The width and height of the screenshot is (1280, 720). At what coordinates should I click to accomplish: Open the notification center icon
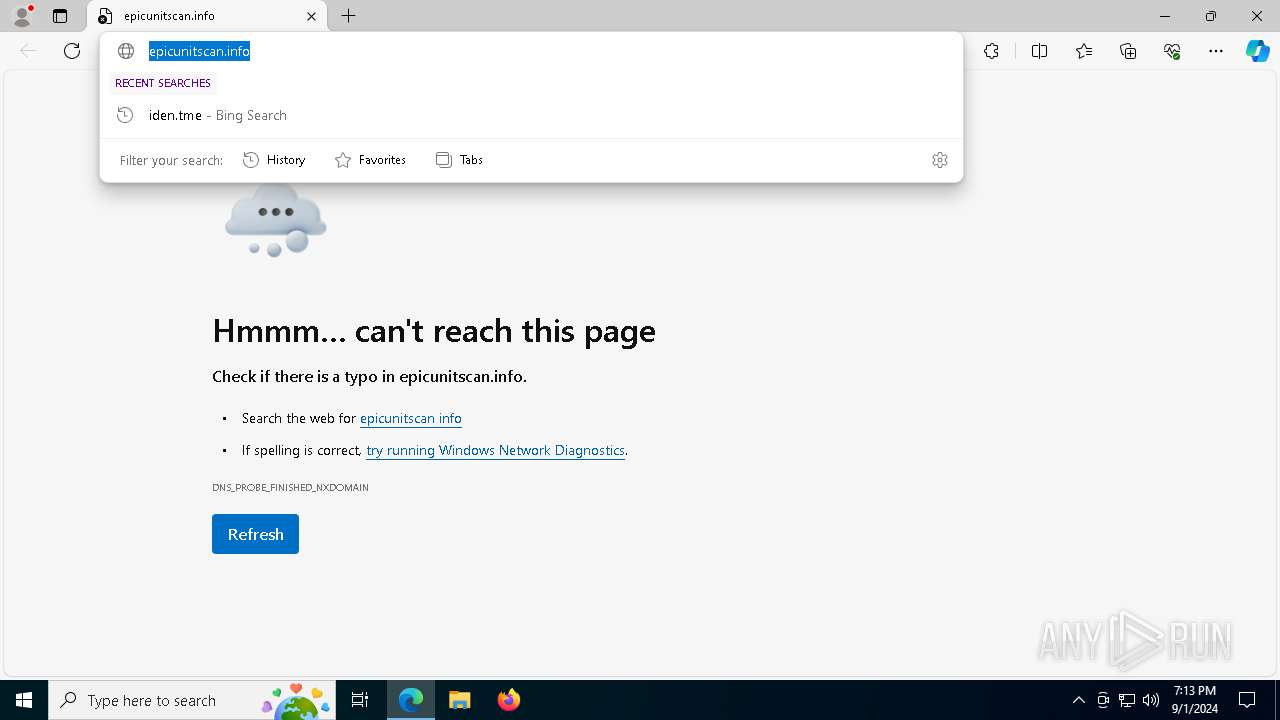[1247, 700]
